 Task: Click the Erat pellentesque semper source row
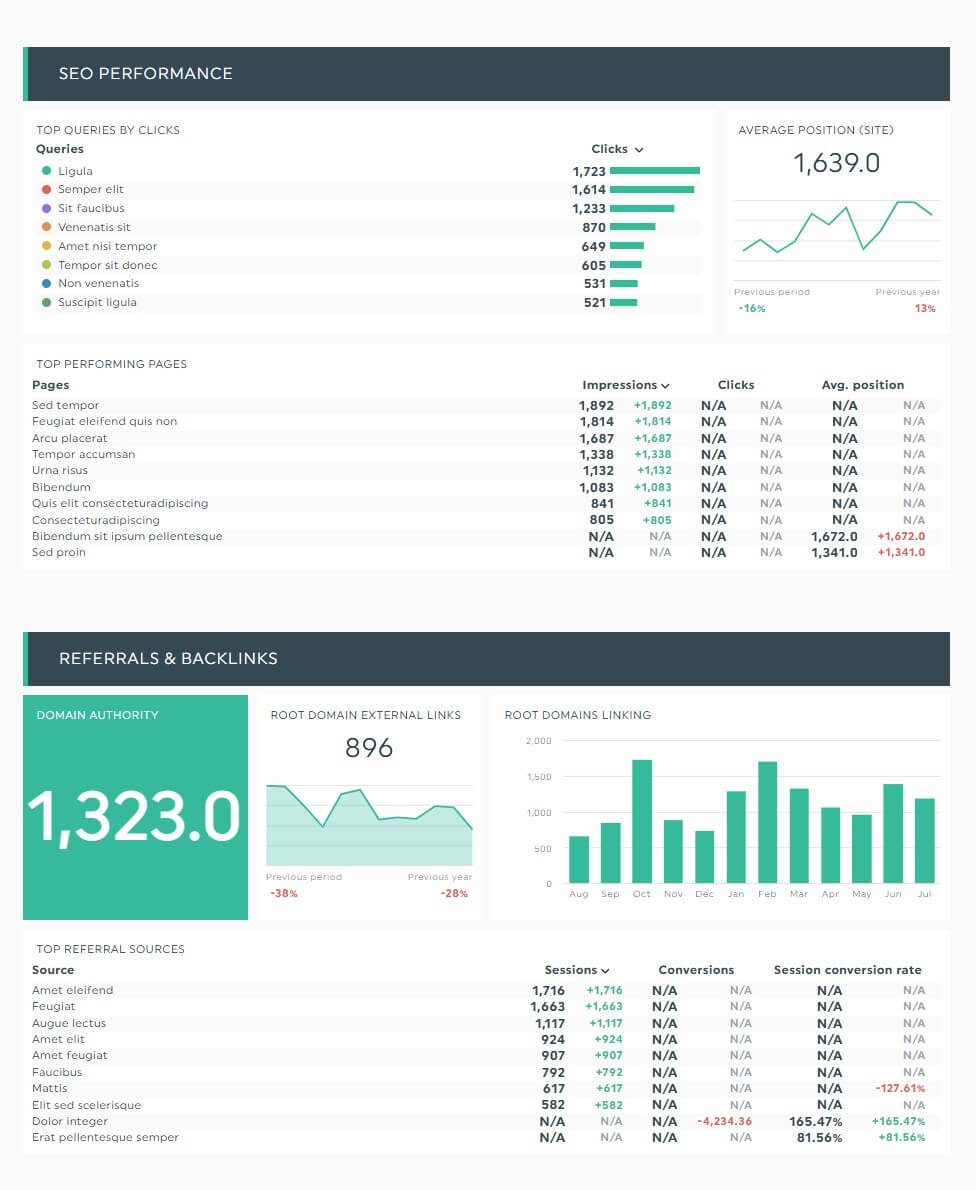tap(486, 1138)
